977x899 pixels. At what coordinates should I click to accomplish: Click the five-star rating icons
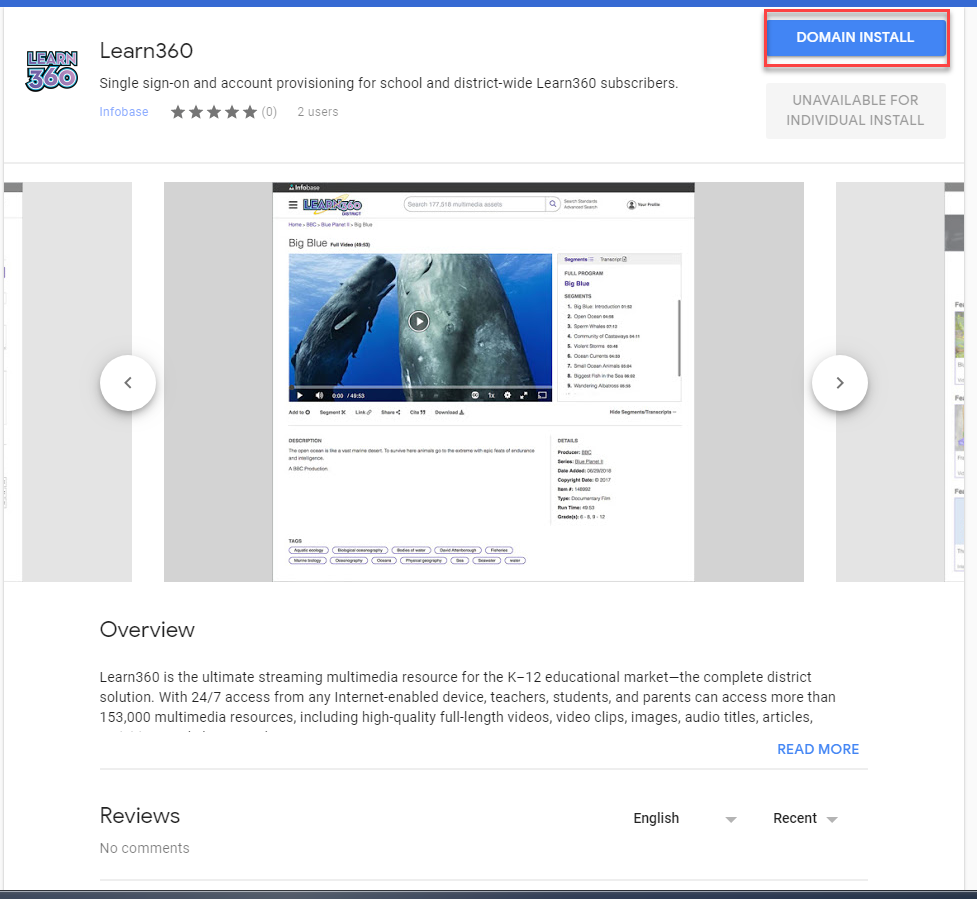click(x=213, y=112)
